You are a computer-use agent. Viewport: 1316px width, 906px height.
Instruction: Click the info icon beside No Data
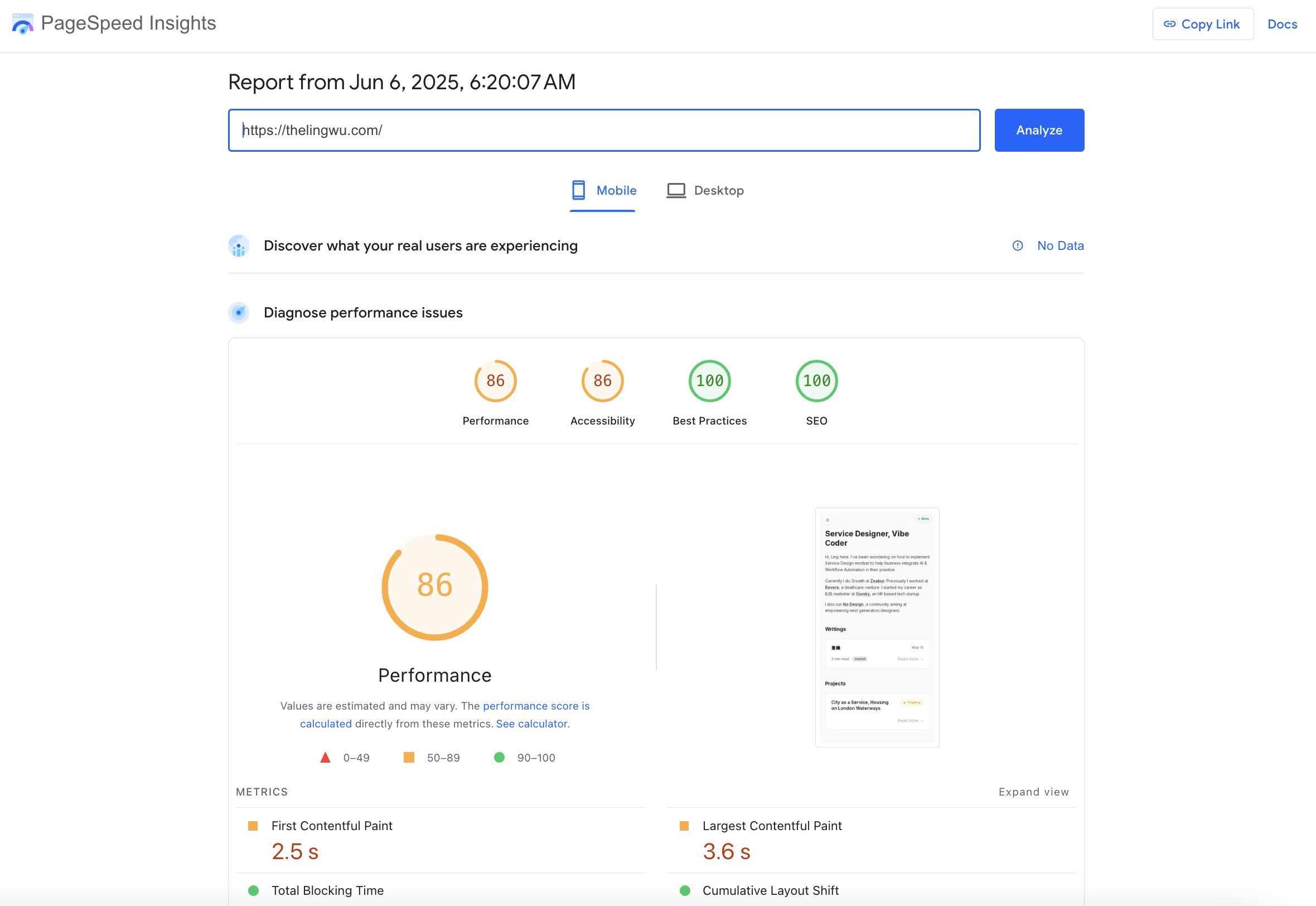tap(1018, 246)
